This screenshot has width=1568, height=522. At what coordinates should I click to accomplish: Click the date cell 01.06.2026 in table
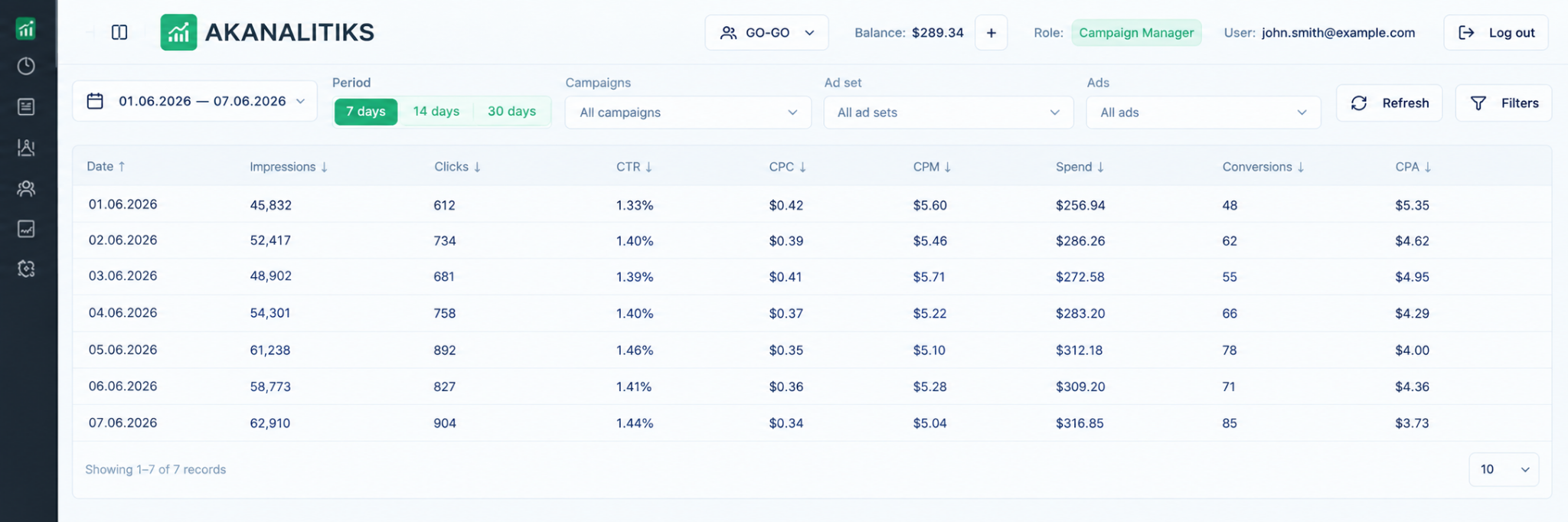tap(122, 204)
